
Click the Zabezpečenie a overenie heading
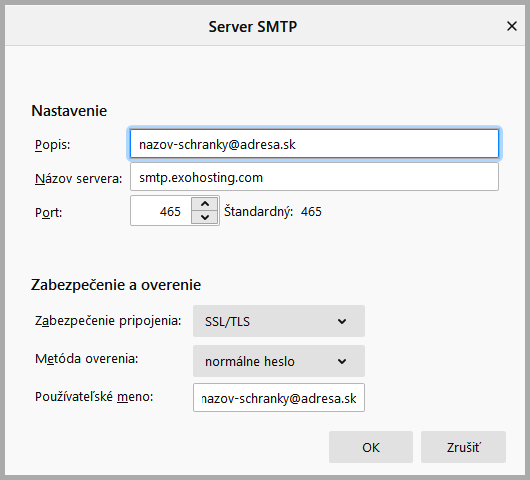point(116,285)
